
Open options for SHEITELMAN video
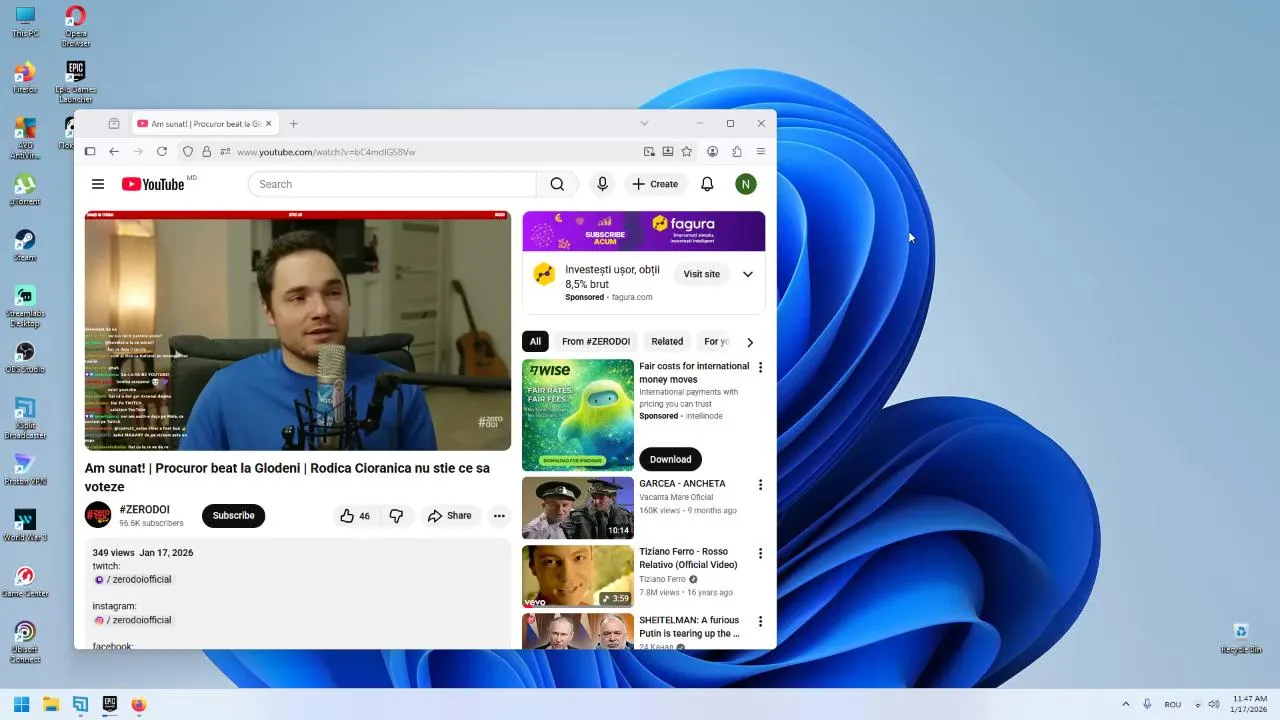point(760,621)
